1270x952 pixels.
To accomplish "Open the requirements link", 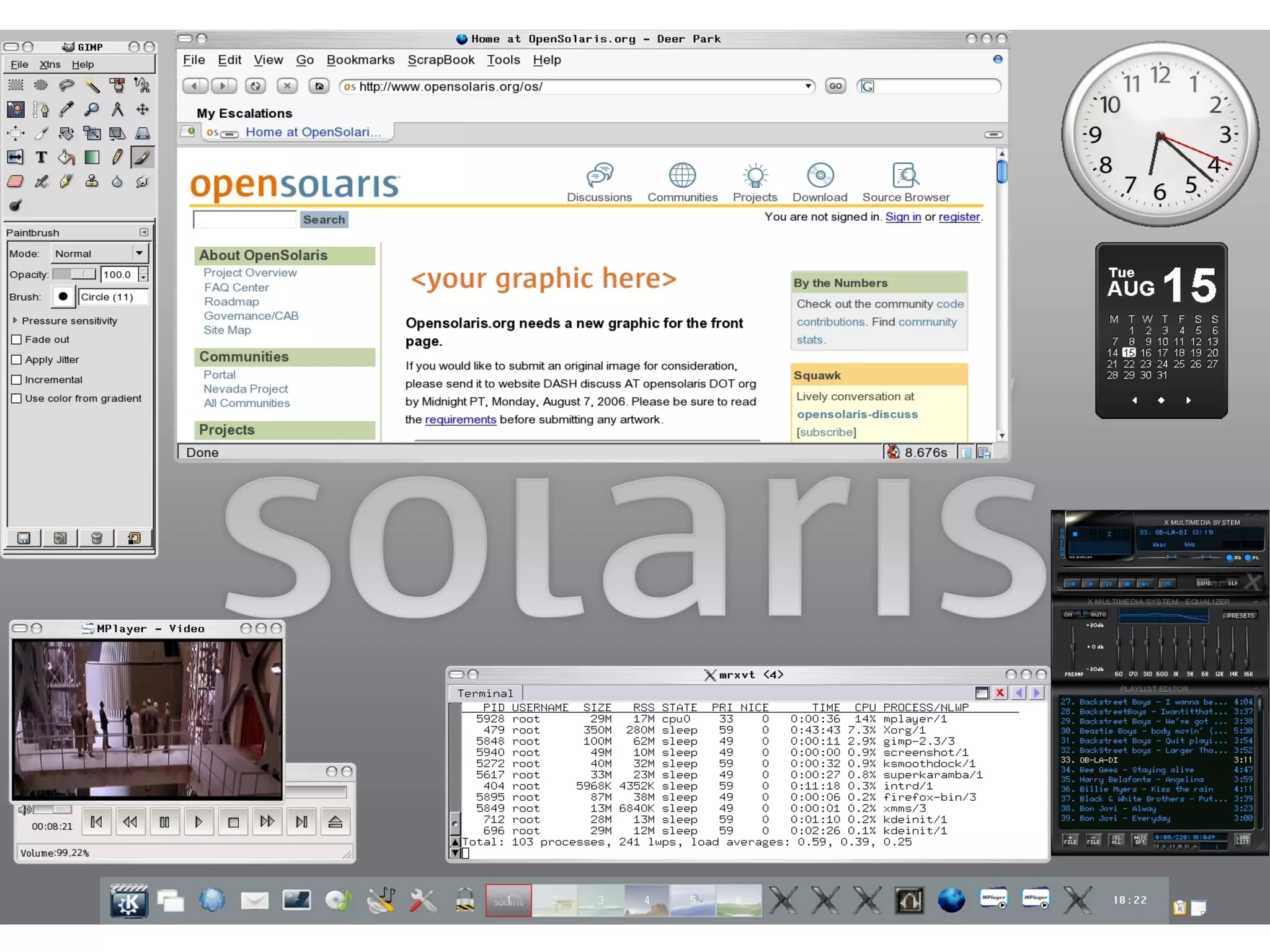I will click(460, 420).
